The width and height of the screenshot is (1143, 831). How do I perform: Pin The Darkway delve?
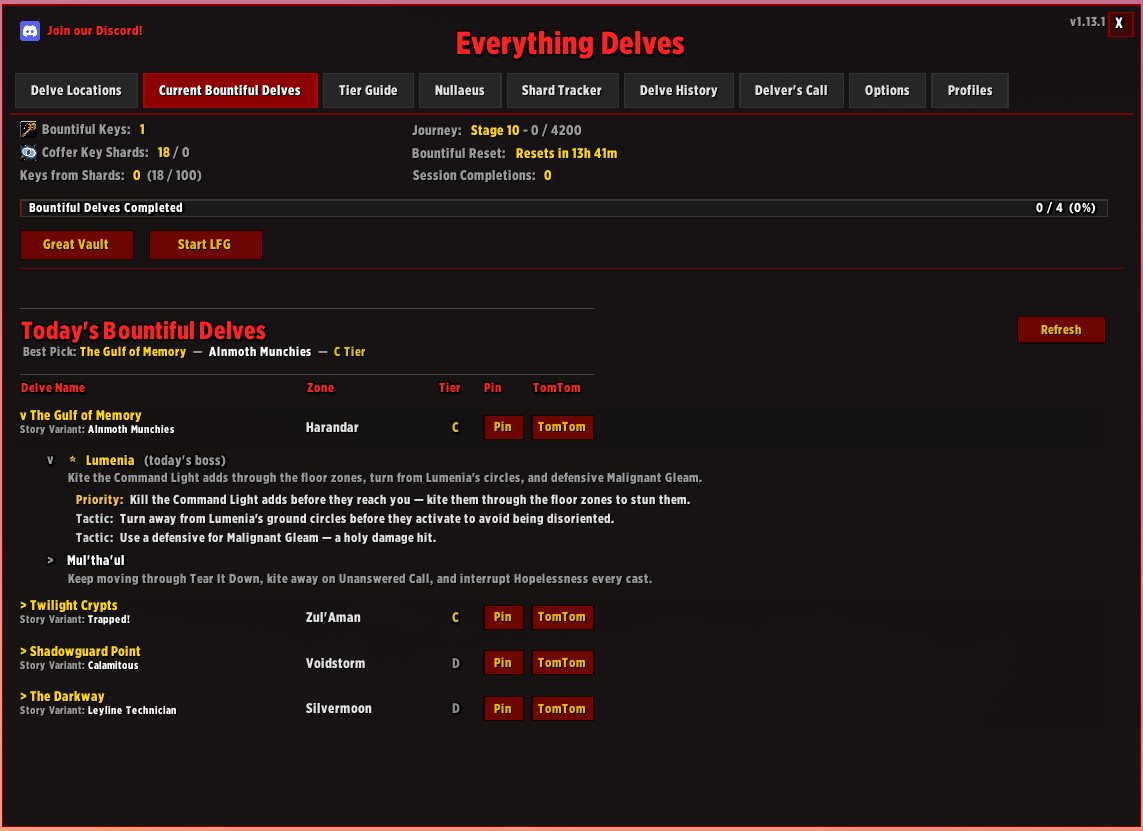(x=503, y=709)
